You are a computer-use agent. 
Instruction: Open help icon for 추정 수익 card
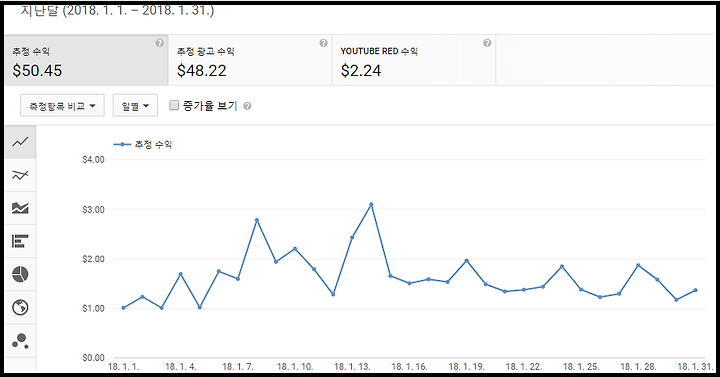click(159, 43)
